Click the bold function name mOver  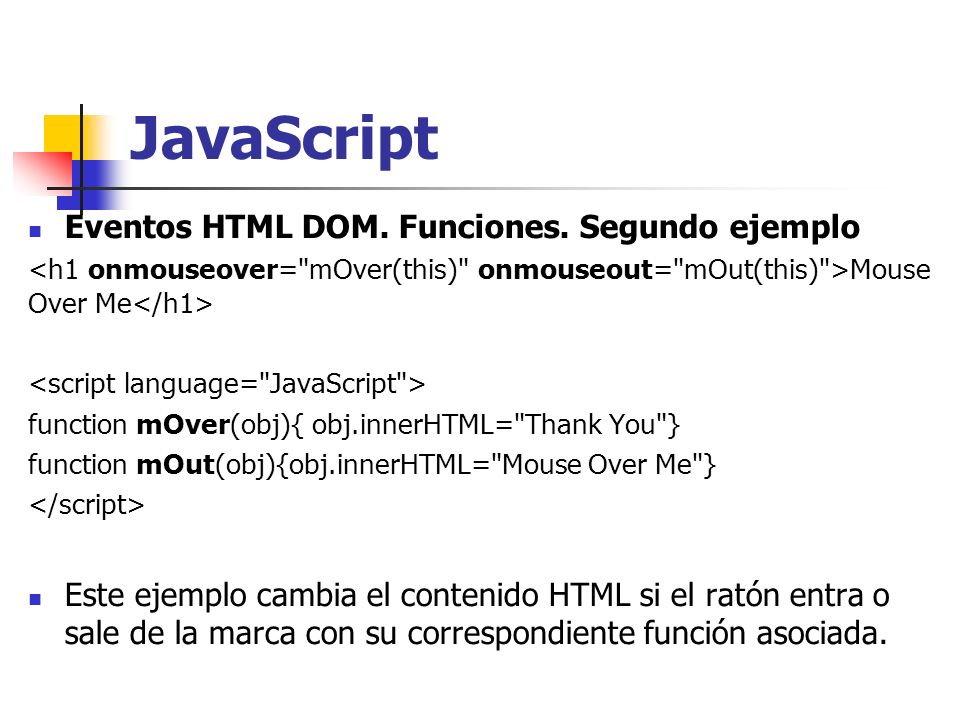click(183, 425)
